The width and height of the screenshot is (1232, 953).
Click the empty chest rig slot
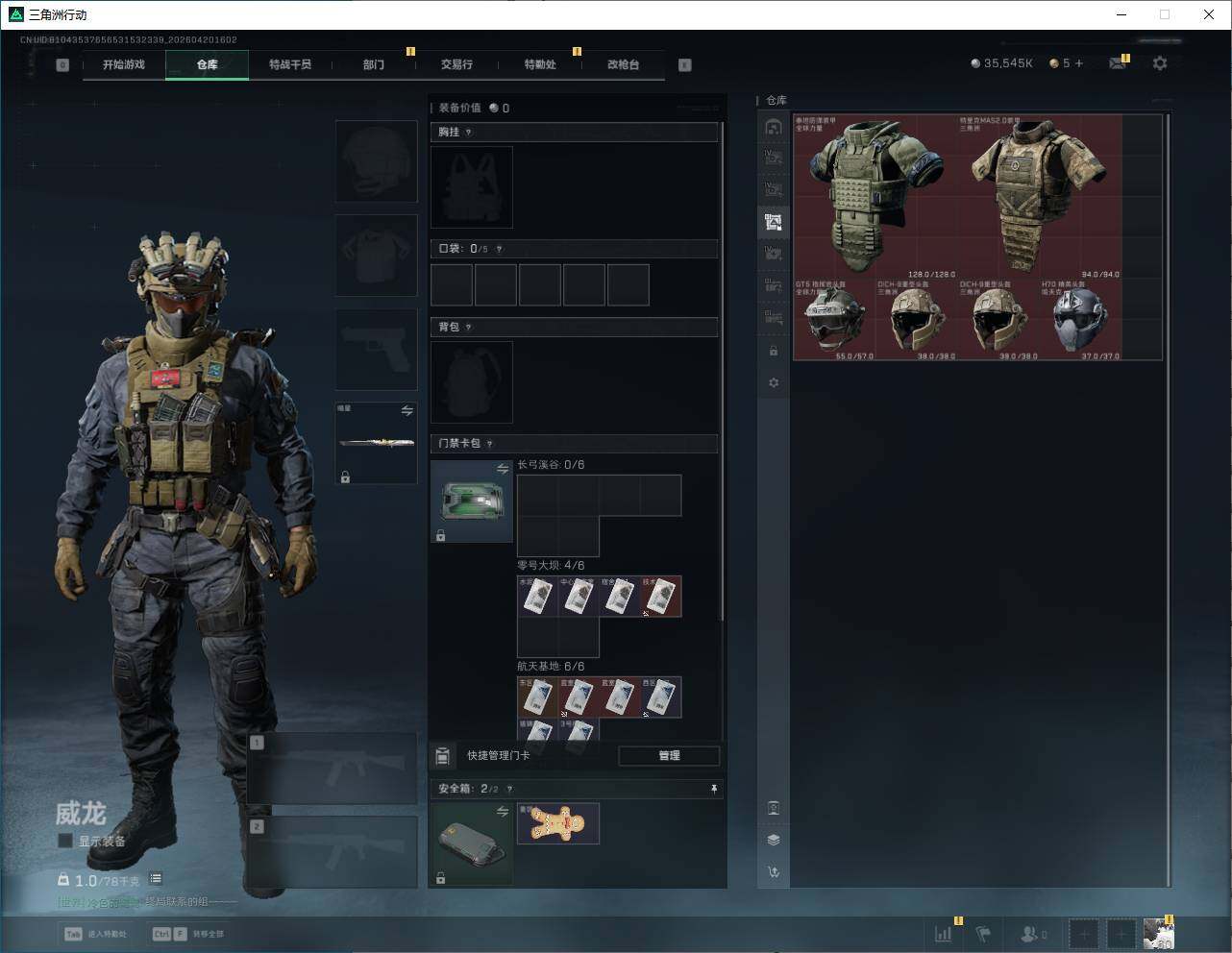[x=472, y=187]
